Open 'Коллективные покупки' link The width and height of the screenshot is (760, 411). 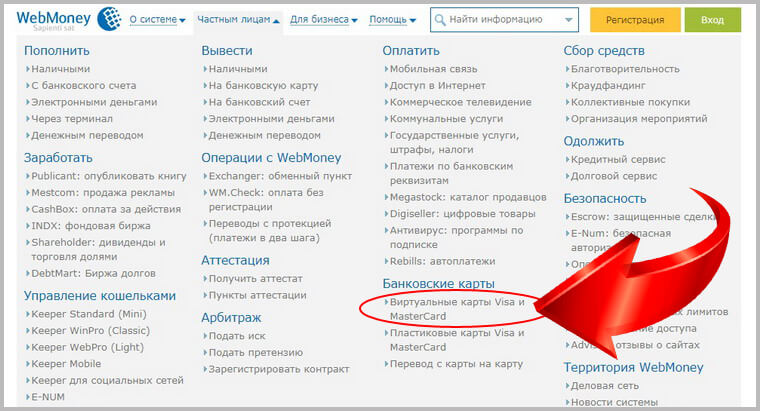pyautogui.click(x=630, y=102)
